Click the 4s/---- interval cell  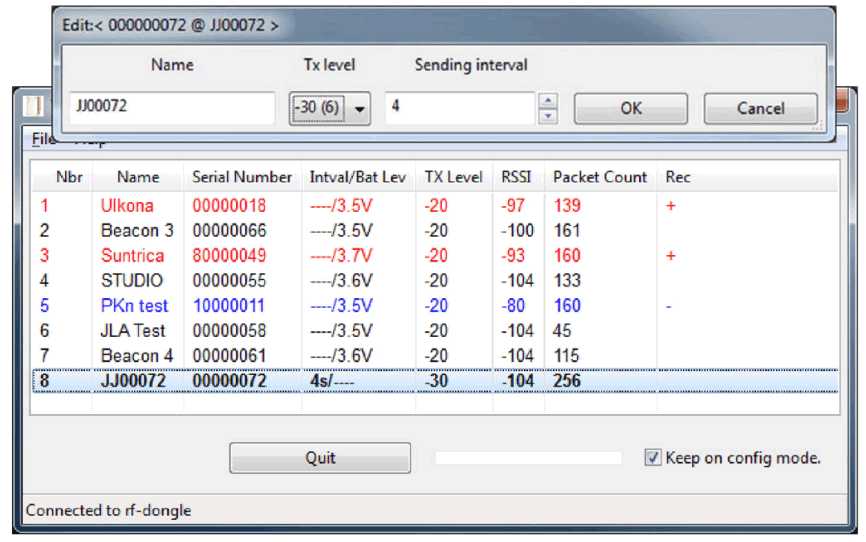coord(332,381)
